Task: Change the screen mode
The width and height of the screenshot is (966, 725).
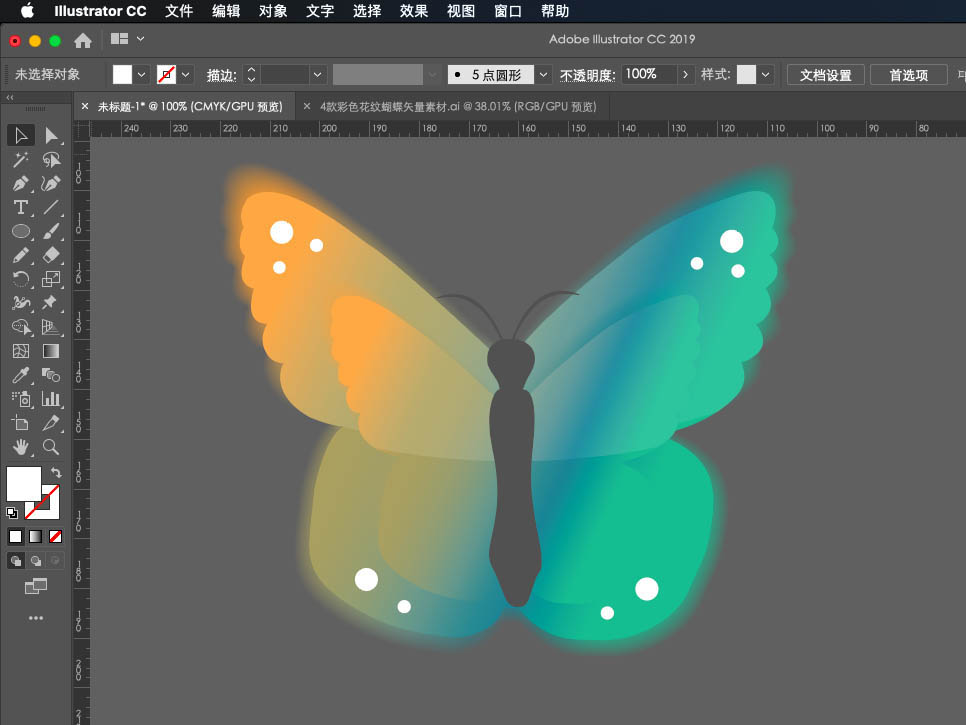Action: [36, 586]
